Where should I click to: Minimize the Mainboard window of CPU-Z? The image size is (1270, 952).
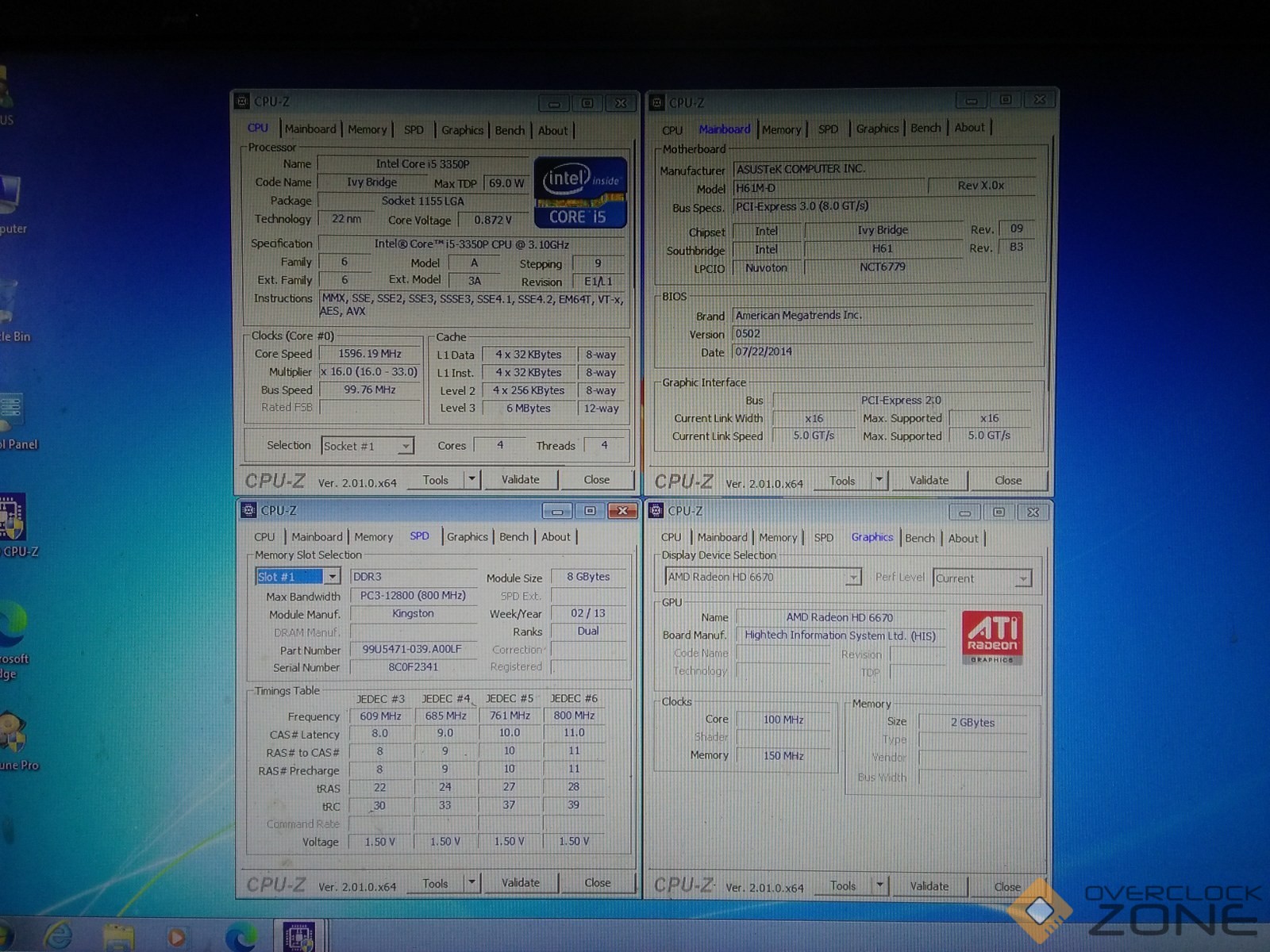click(x=972, y=100)
